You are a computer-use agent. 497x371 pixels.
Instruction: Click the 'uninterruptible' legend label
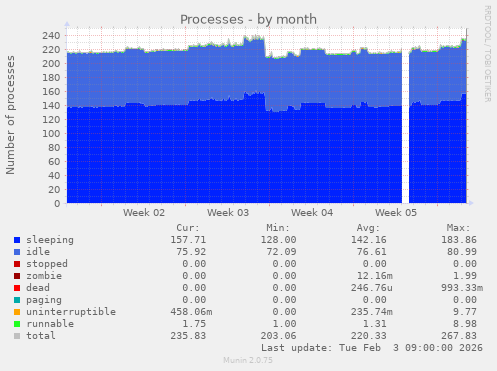click(x=71, y=312)
